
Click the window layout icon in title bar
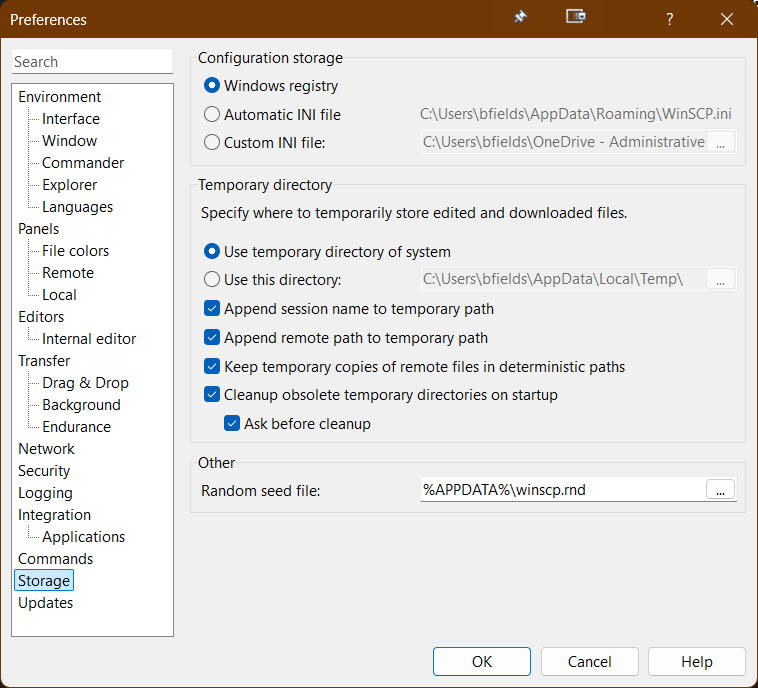pos(575,17)
